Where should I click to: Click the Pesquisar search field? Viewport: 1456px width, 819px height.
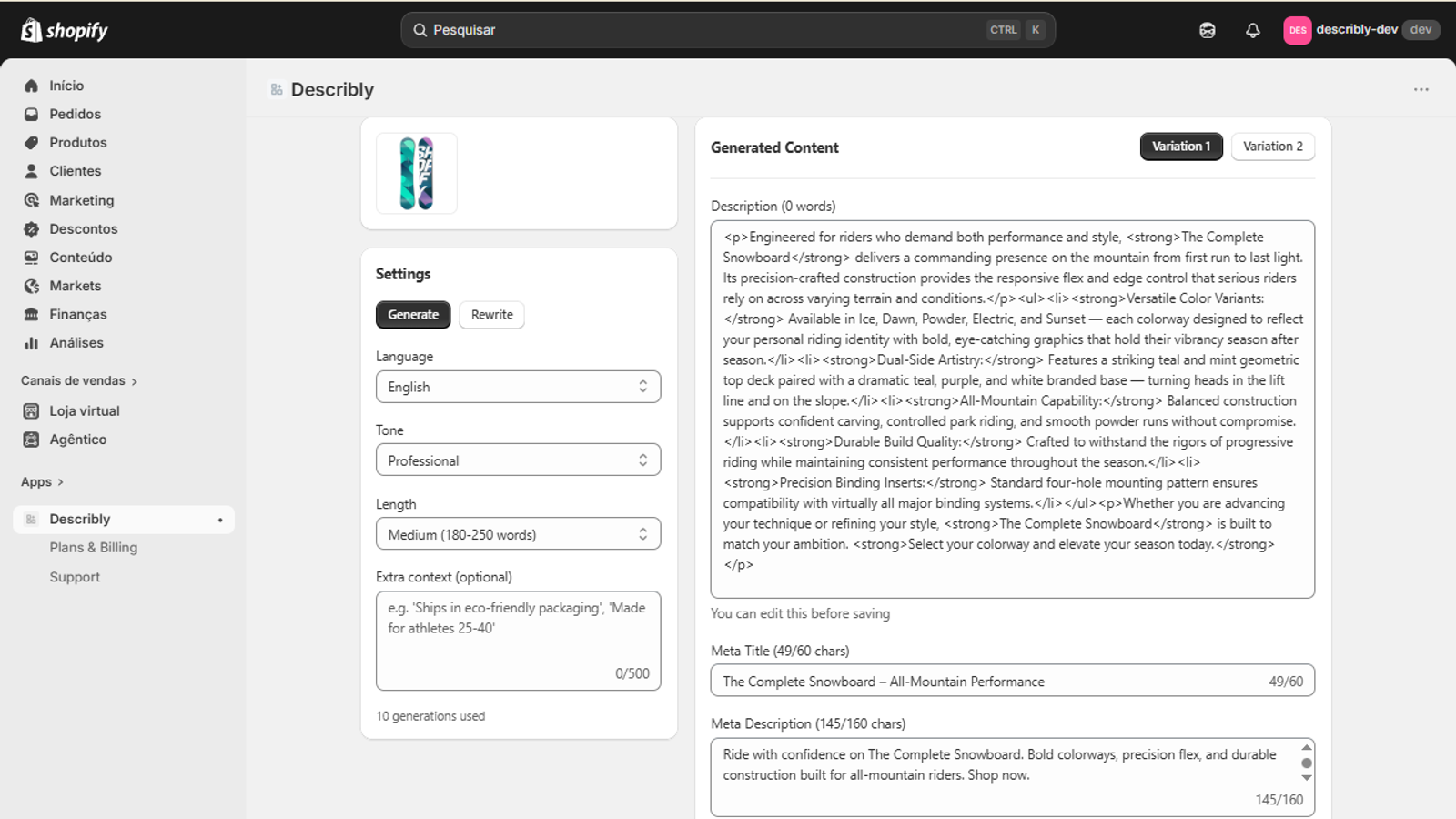[x=728, y=30]
